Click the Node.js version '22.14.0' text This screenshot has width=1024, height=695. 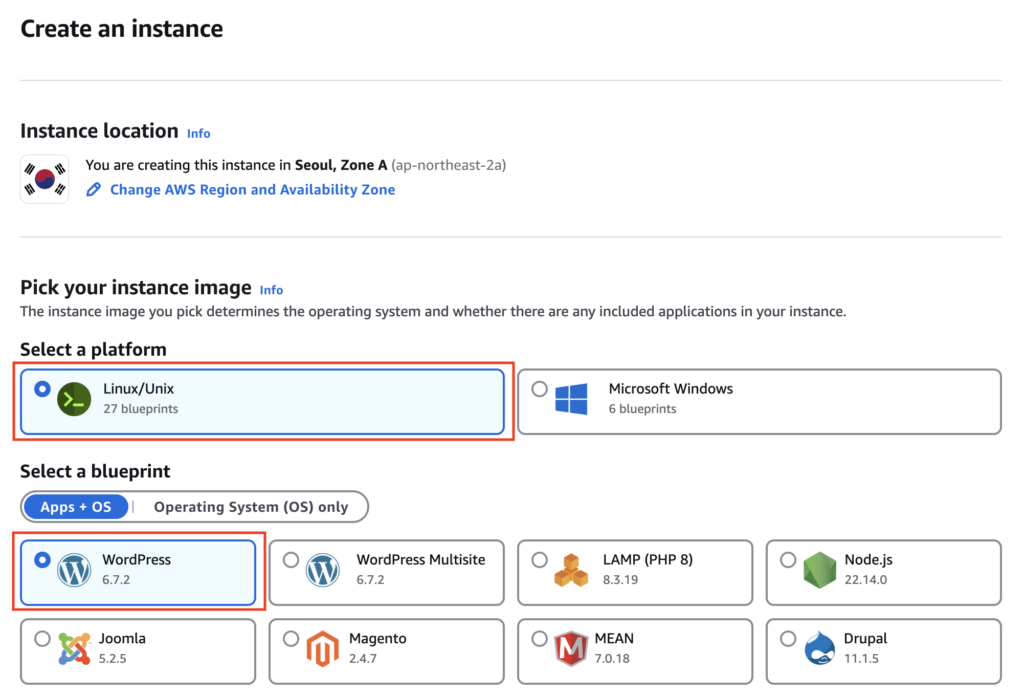866,579
